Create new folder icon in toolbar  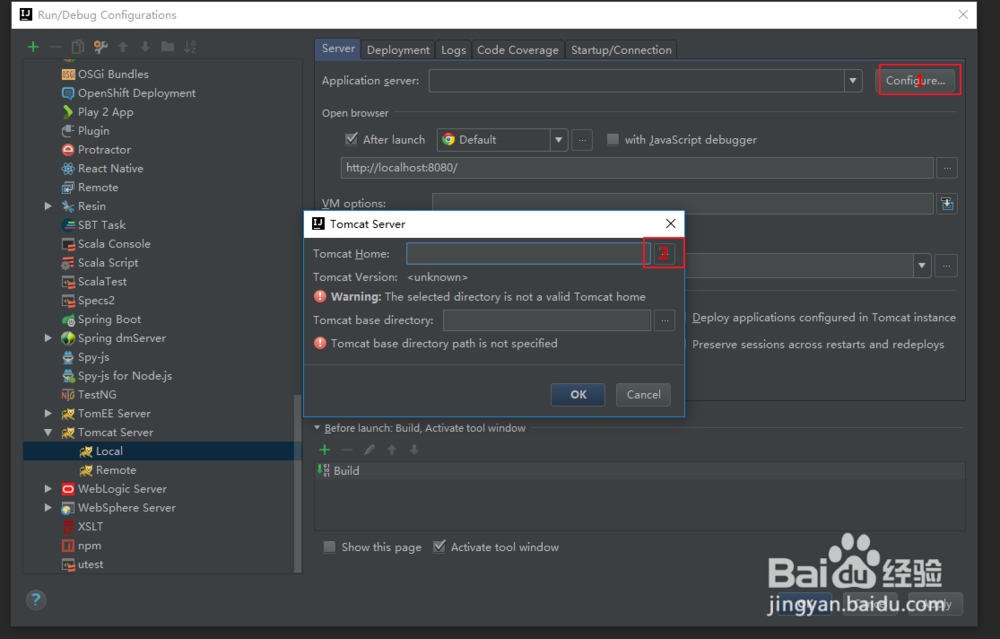[168, 47]
